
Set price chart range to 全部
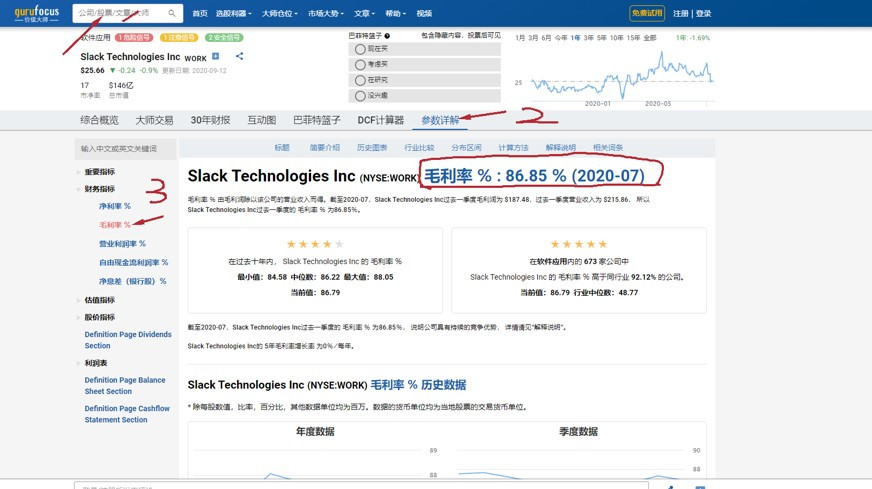650,38
